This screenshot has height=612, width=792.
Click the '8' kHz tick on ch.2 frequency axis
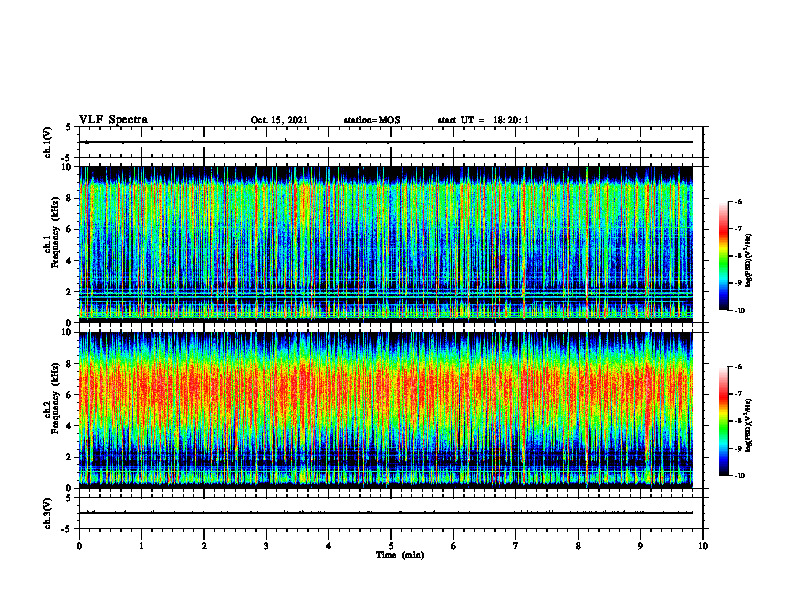tap(70, 364)
